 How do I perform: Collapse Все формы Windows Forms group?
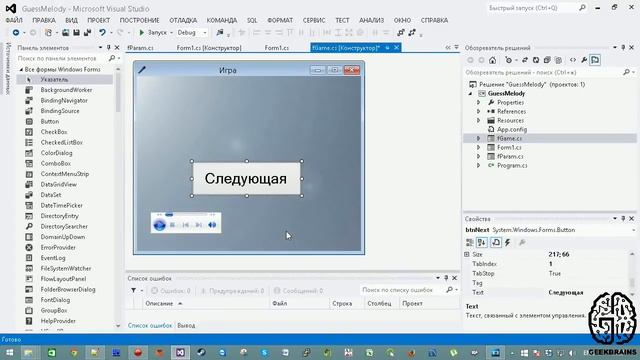pos(21,69)
